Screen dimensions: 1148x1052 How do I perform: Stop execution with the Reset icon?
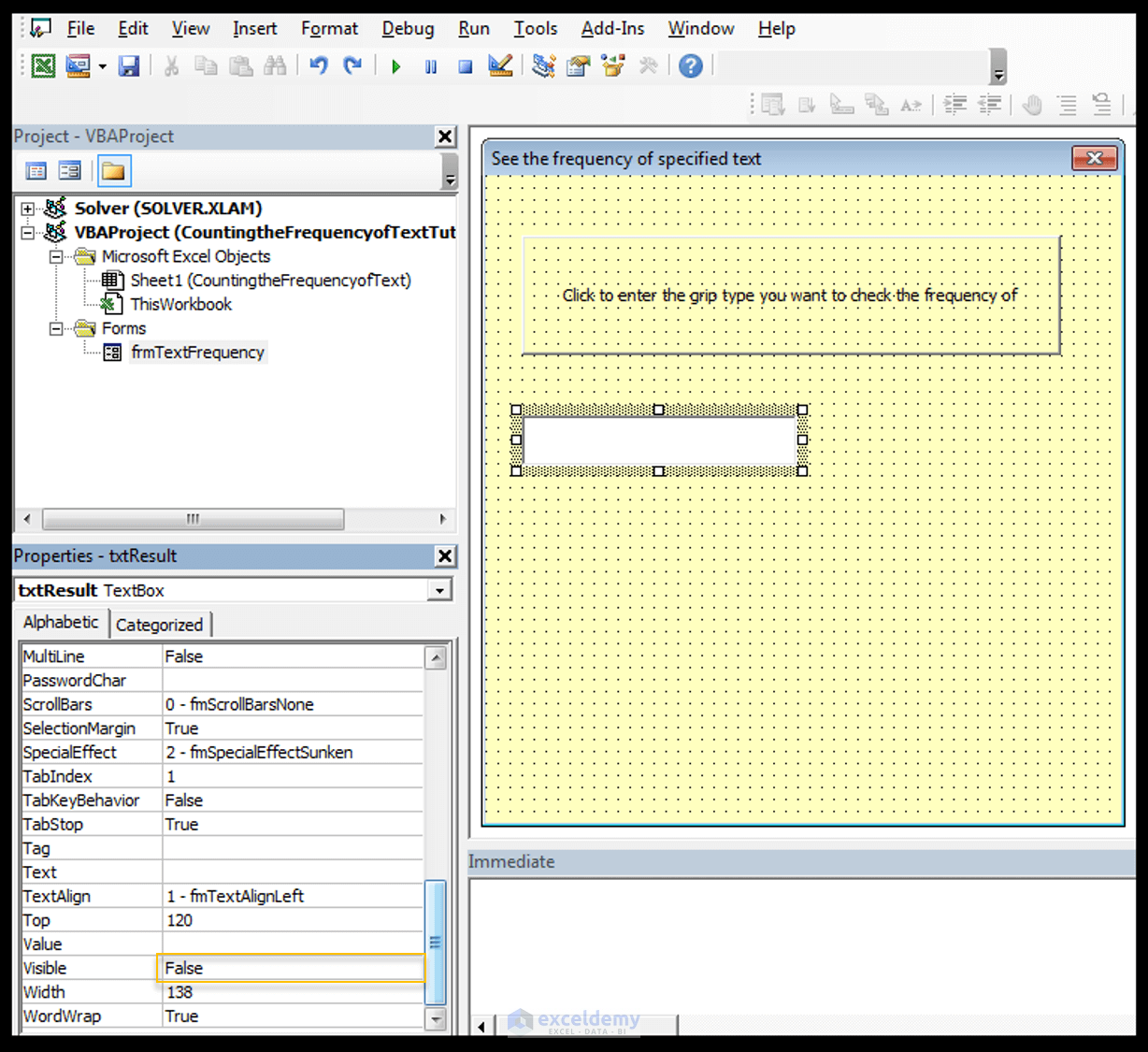click(466, 66)
